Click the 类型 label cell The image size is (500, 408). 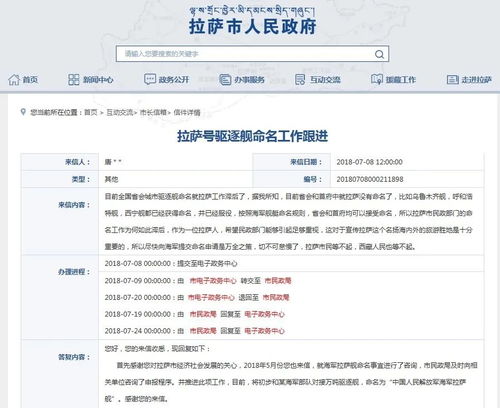60,179
